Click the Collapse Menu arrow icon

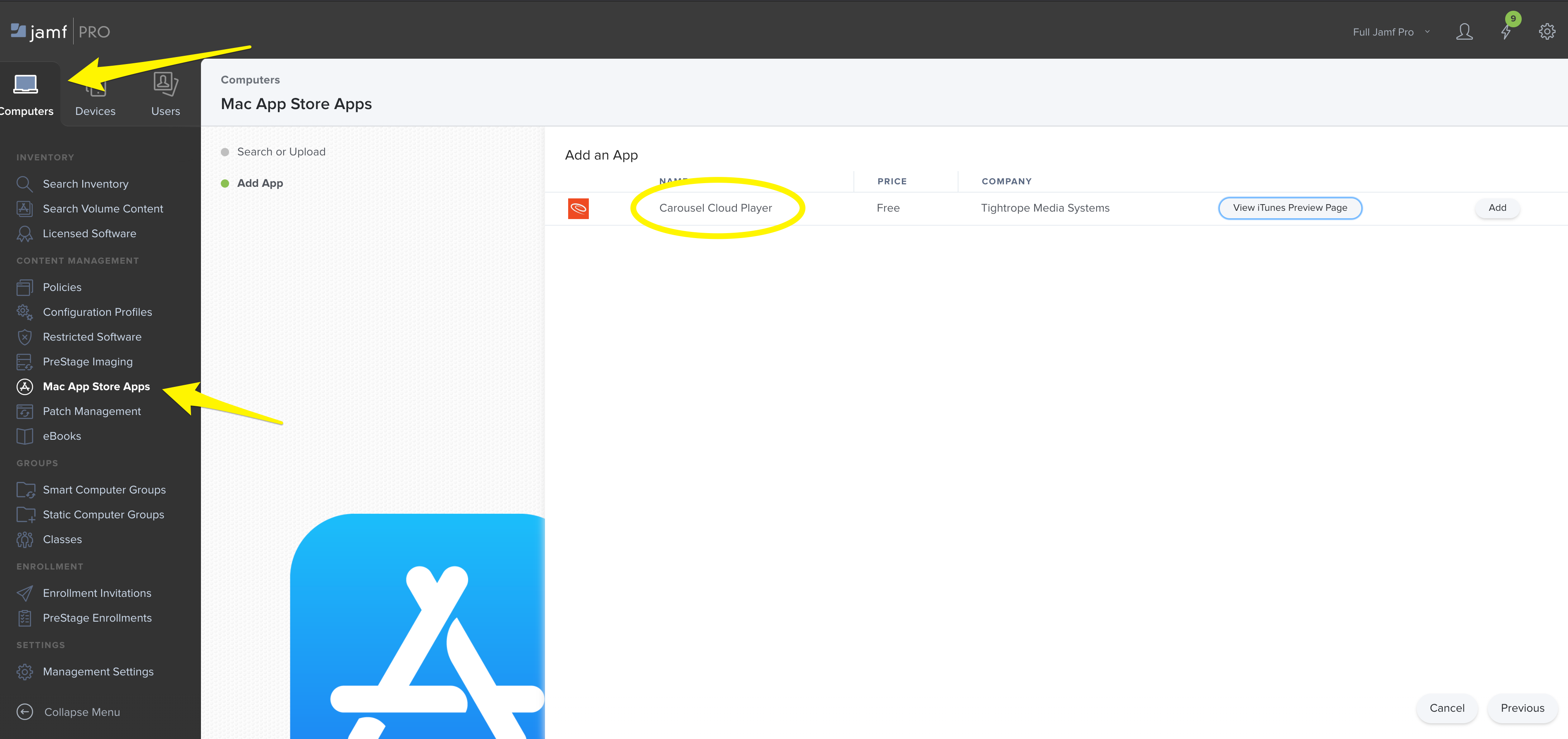click(24, 712)
